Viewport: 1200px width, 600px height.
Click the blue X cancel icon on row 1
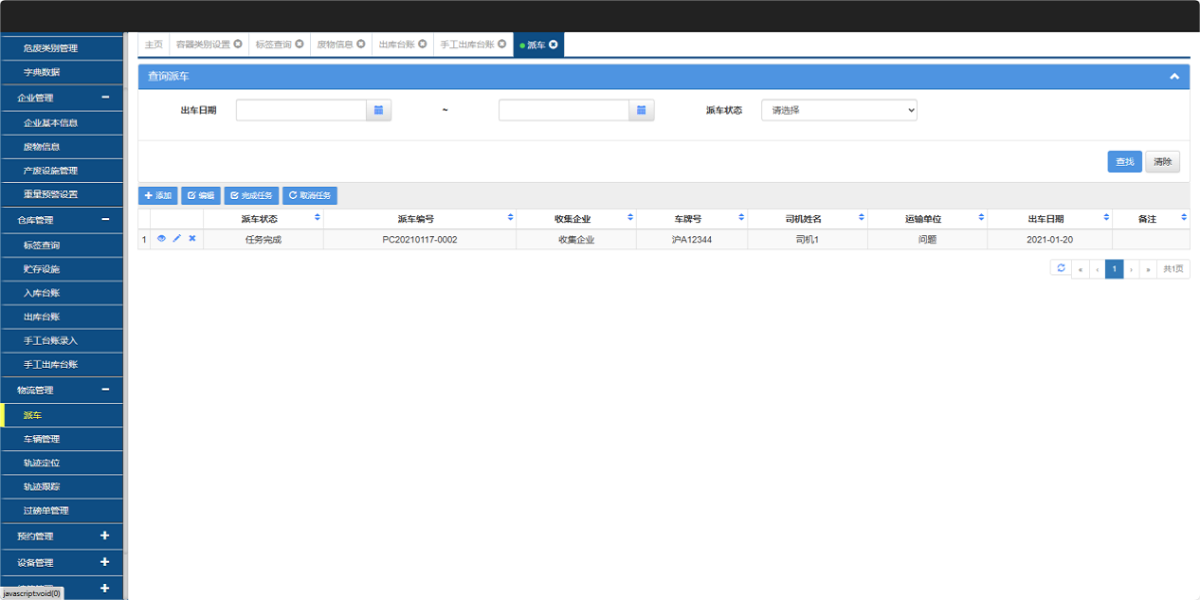click(x=192, y=239)
